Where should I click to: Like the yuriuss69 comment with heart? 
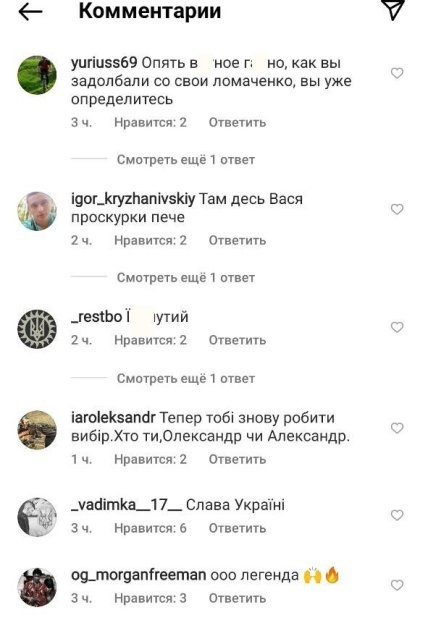click(x=397, y=73)
